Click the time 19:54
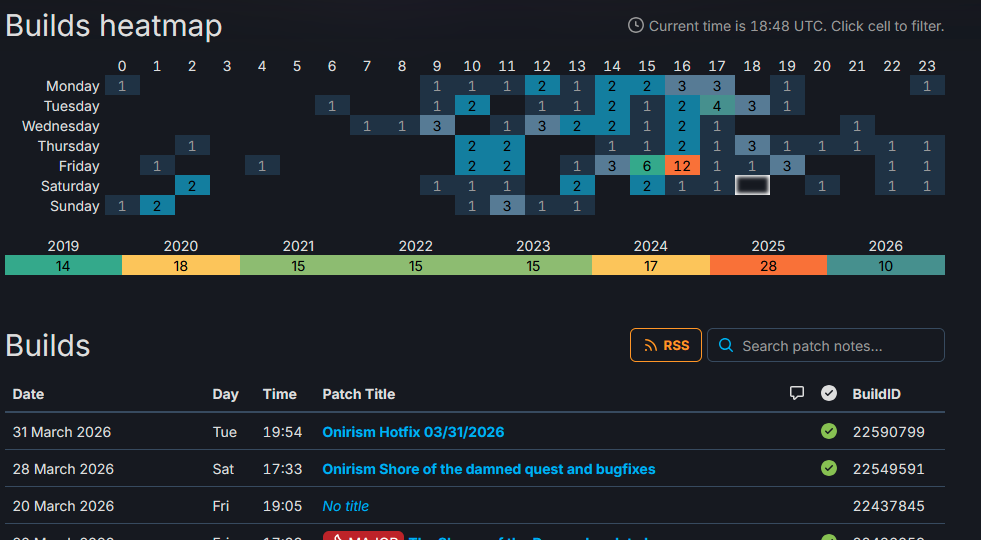This screenshot has height=540, width=981. point(282,432)
